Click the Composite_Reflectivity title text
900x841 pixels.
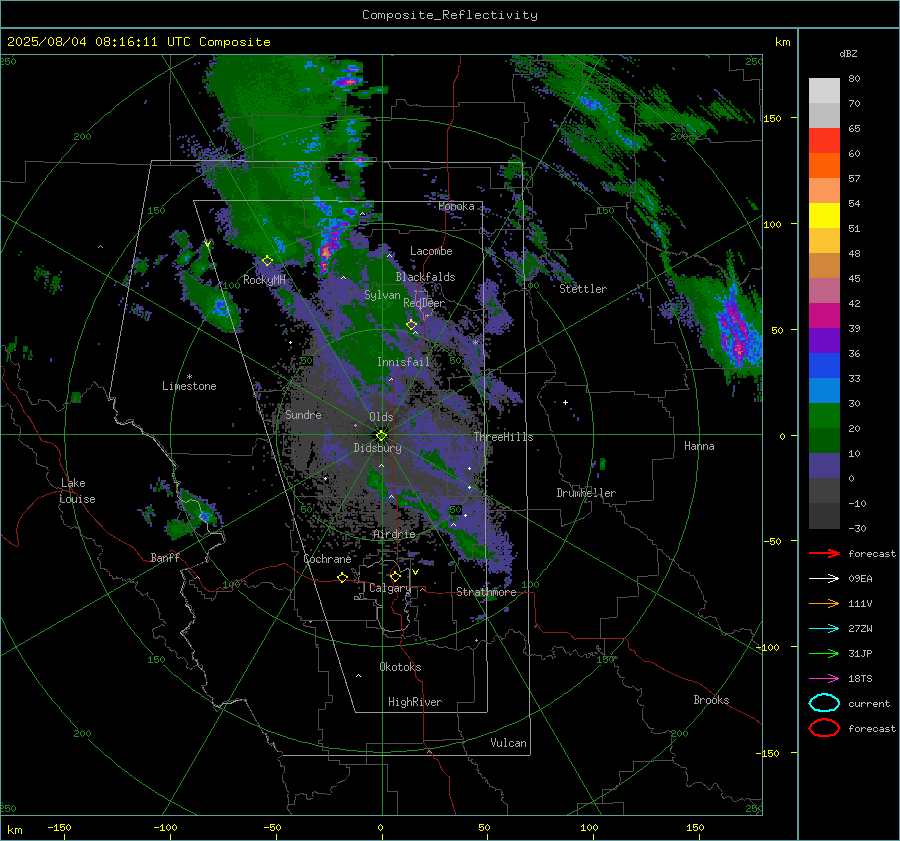449,15
